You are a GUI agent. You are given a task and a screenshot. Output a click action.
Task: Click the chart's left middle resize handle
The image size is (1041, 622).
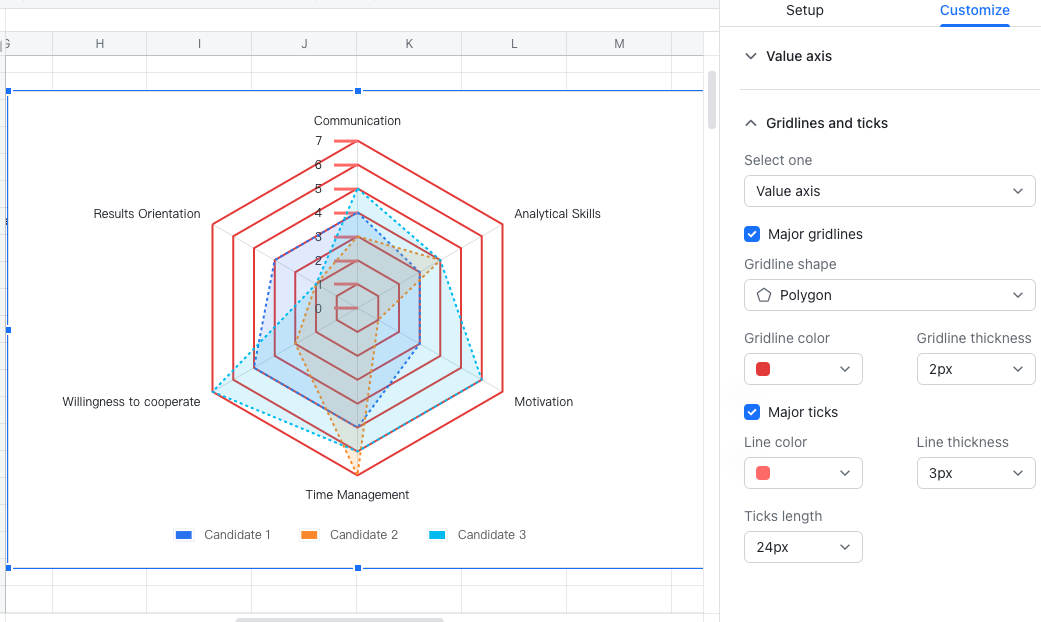[8, 329]
